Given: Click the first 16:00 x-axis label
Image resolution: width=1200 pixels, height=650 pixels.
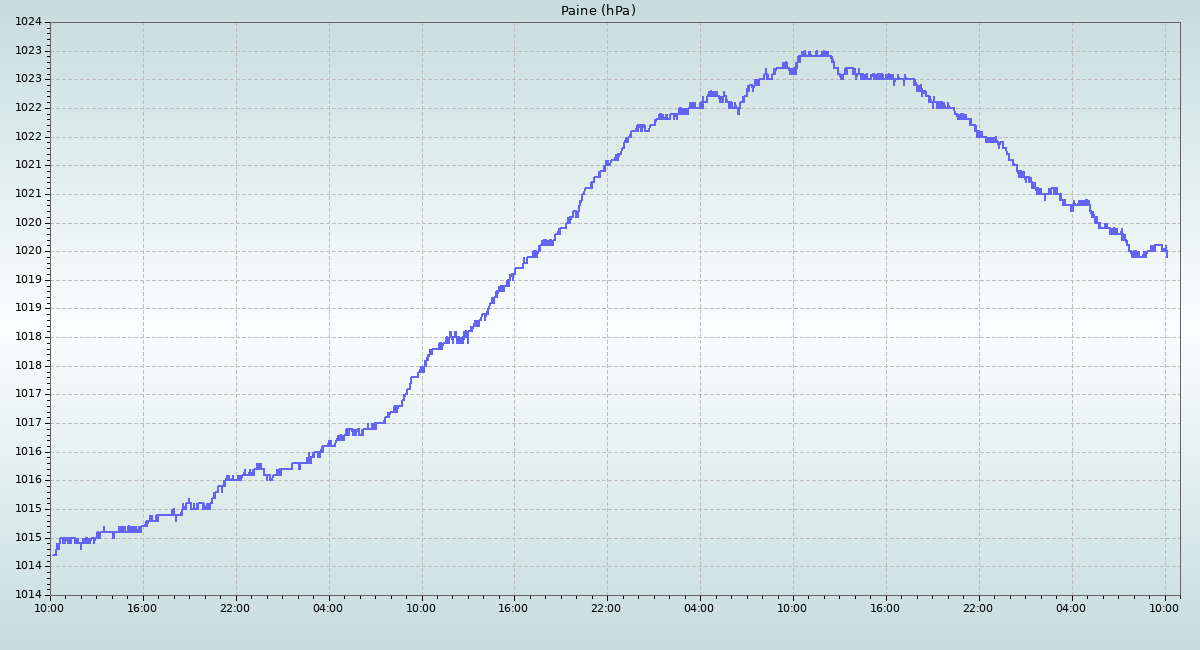Looking at the screenshot, I should click(x=143, y=607).
